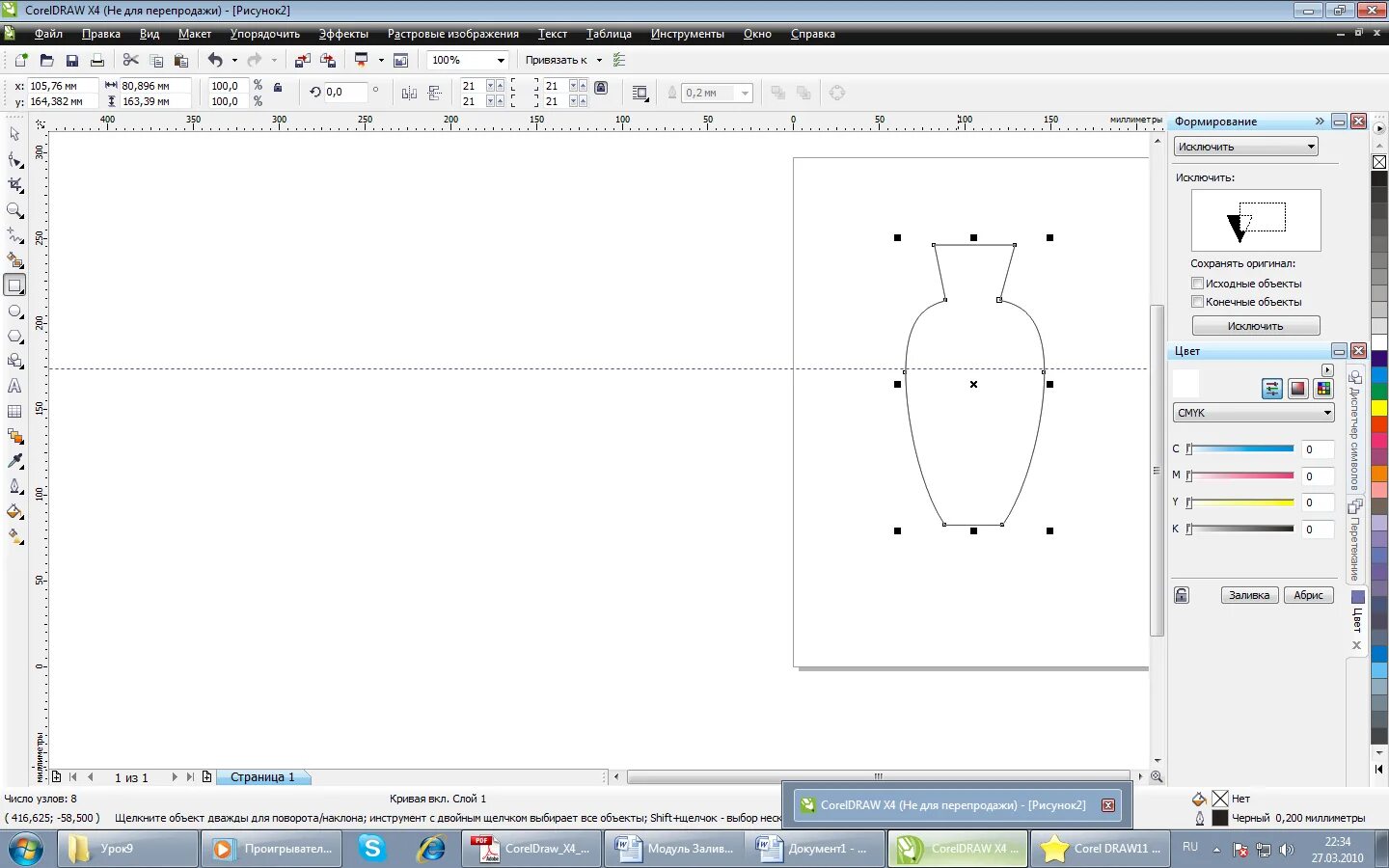Image resolution: width=1389 pixels, height=868 pixels.
Task: Expand the Цвет docker flyout arrow
Action: tap(1327, 370)
